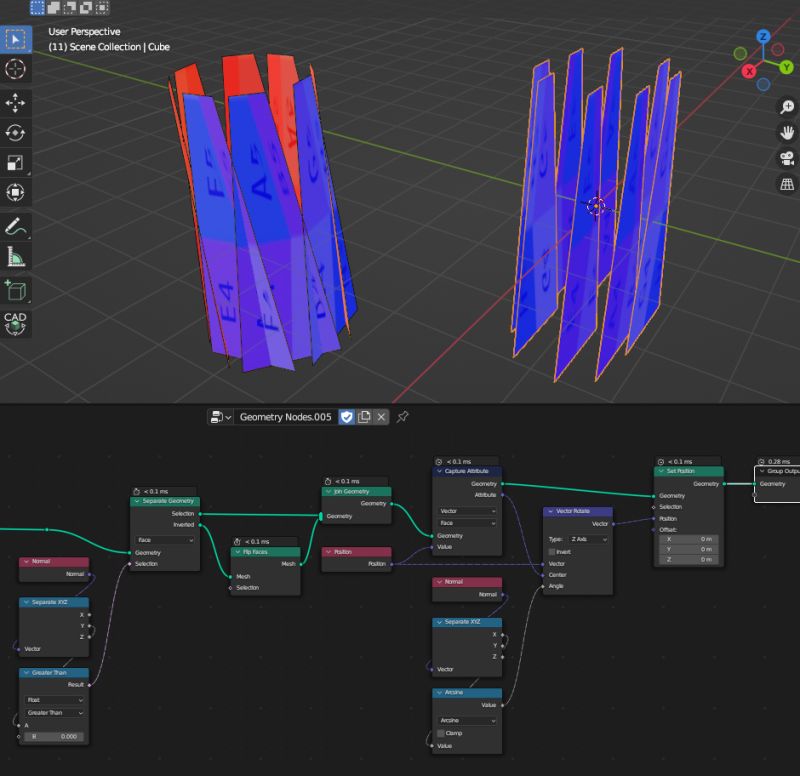Image resolution: width=800 pixels, height=776 pixels.
Task: Enable Invert checkbox on Vector Rotate node
Action: point(552,552)
